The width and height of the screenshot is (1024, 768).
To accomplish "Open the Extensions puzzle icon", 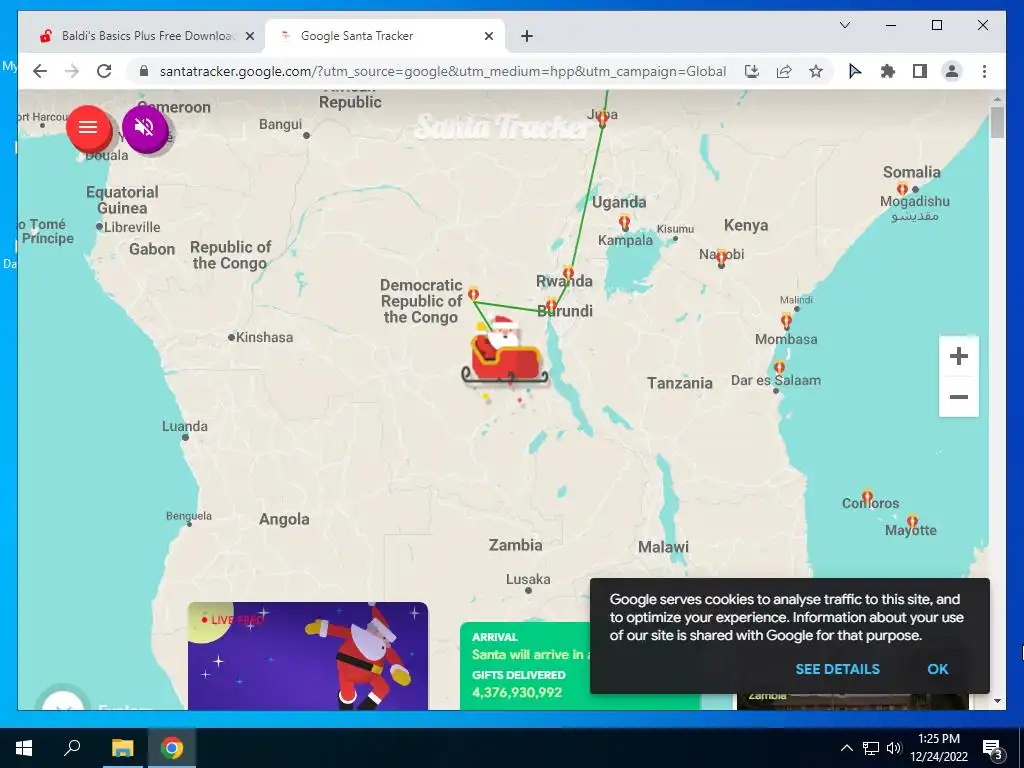I will [x=888, y=71].
